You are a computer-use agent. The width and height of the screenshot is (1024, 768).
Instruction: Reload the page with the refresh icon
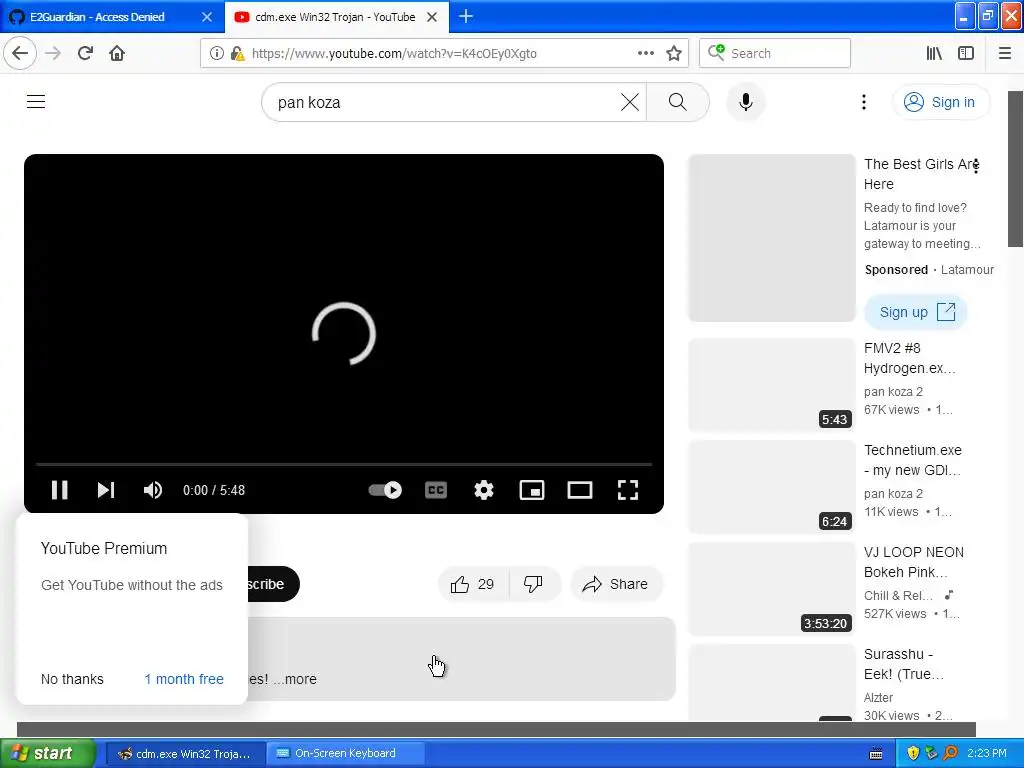click(x=85, y=53)
